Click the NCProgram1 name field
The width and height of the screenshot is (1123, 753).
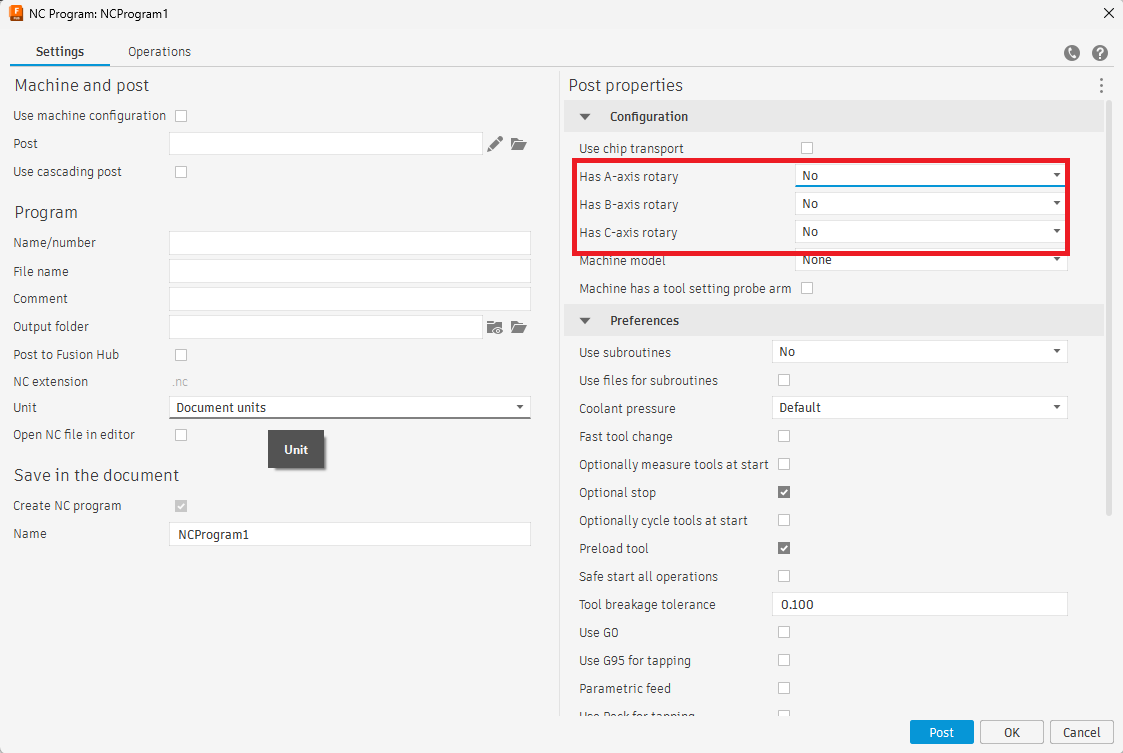coord(350,534)
